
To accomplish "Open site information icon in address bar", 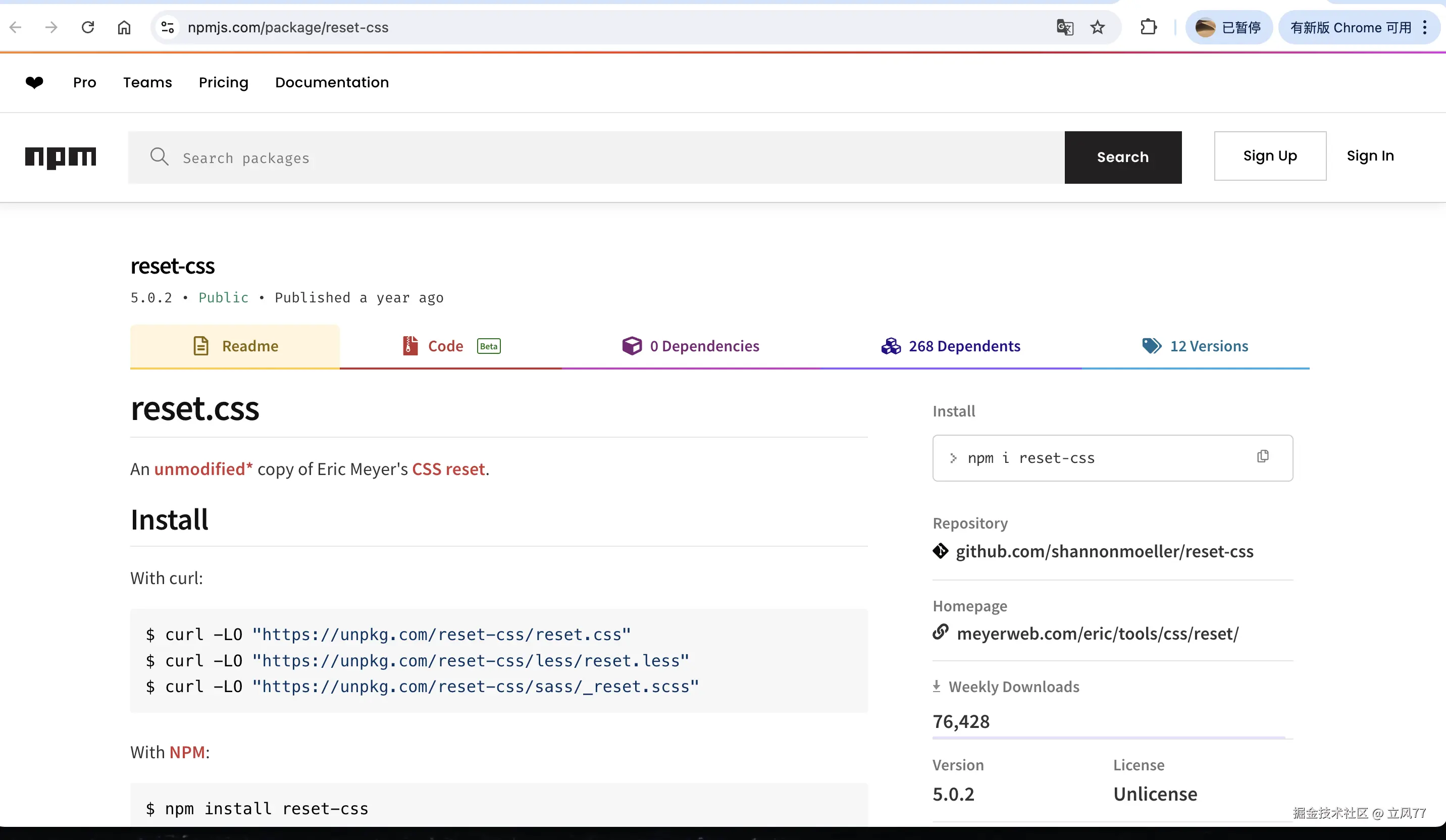I will [168, 27].
